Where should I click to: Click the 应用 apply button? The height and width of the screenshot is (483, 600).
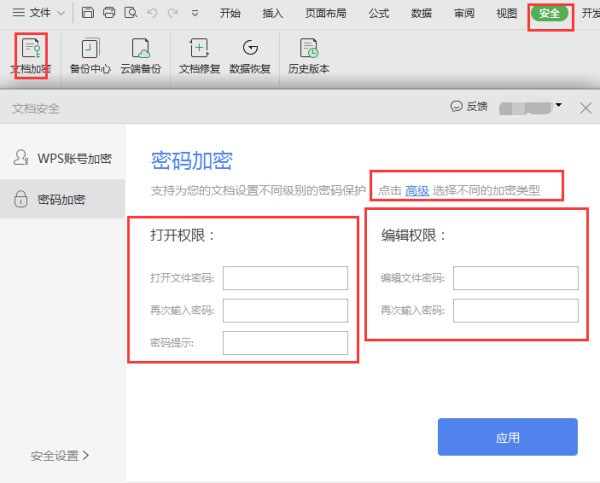coord(508,437)
